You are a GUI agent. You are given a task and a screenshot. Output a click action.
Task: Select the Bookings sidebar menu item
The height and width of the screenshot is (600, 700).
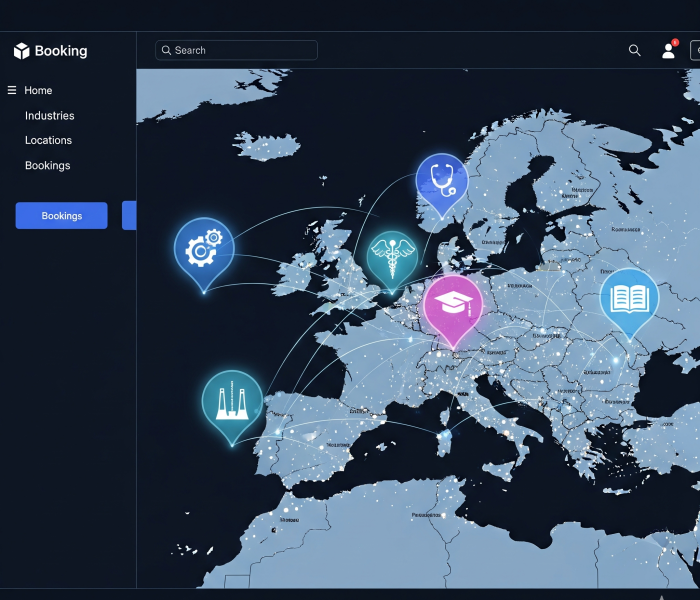(x=47, y=166)
